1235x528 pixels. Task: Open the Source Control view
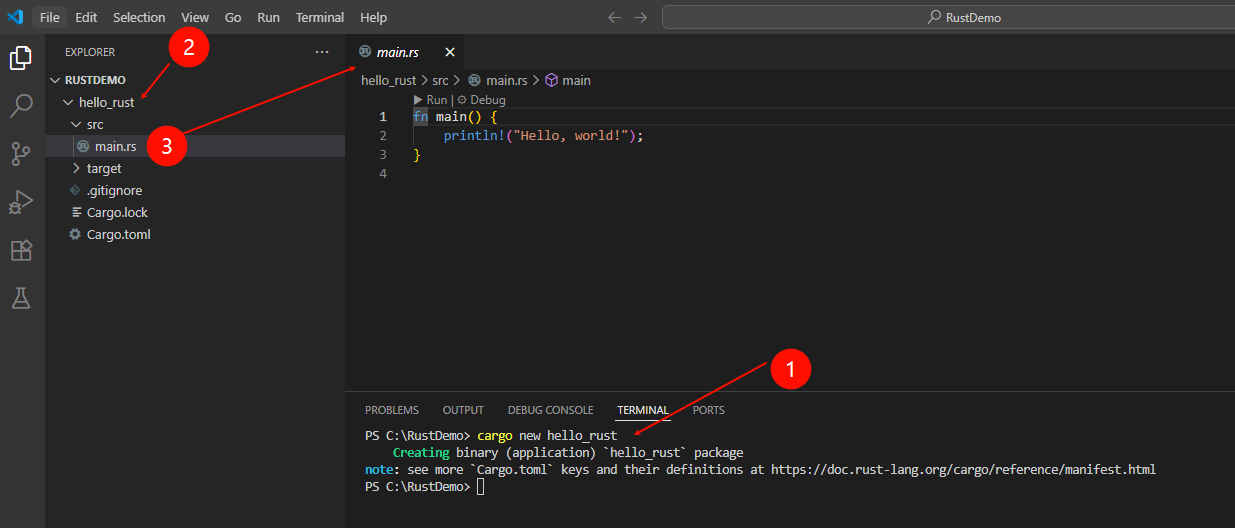(x=21, y=154)
